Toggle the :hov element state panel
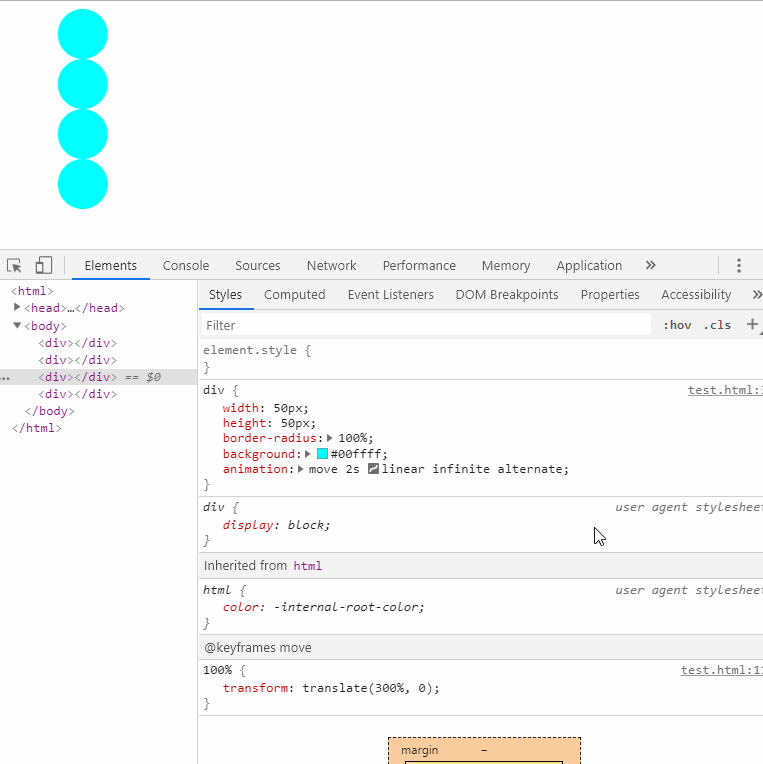763x764 pixels. coord(677,325)
